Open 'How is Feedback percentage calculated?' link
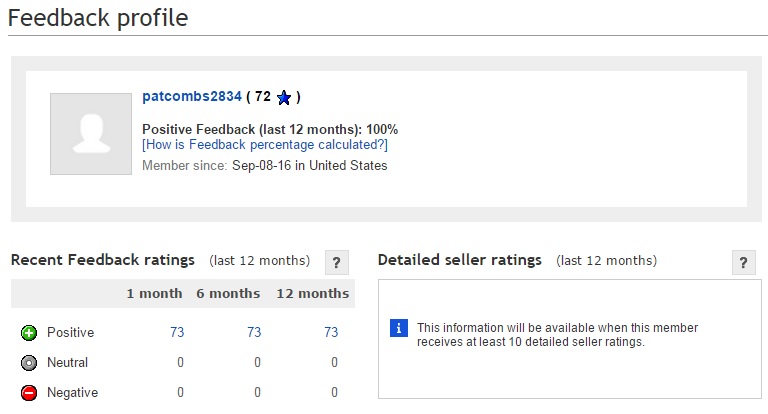 [x=265, y=145]
